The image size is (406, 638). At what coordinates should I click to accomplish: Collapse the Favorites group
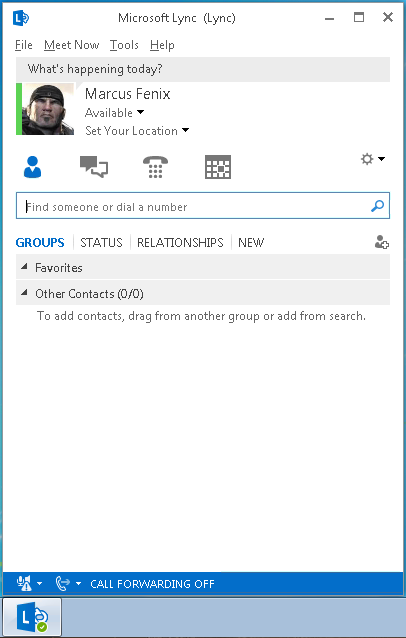[x=24, y=267]
